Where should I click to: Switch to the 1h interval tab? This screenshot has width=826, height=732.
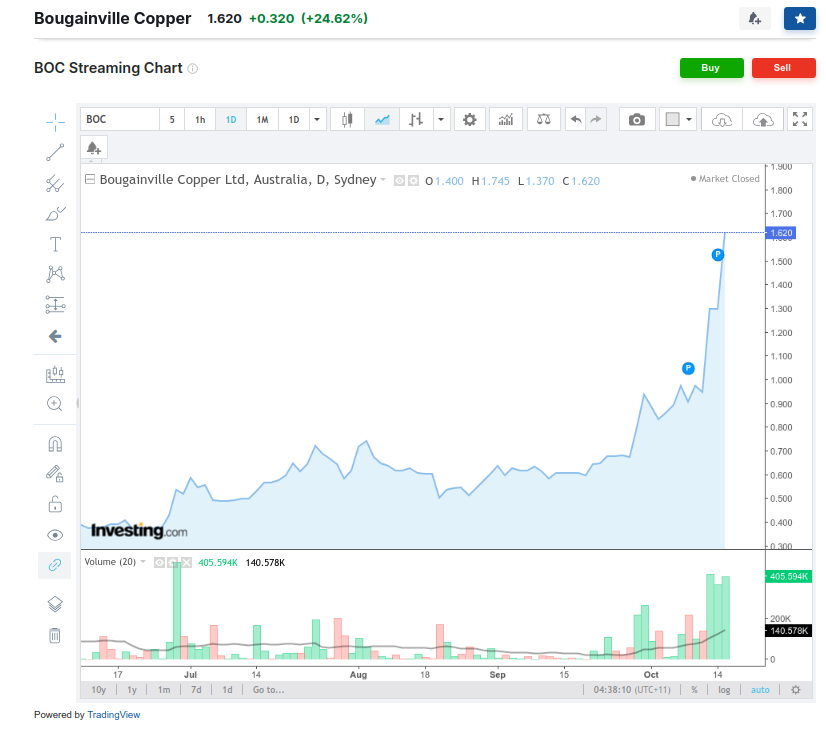pos(200,120)
